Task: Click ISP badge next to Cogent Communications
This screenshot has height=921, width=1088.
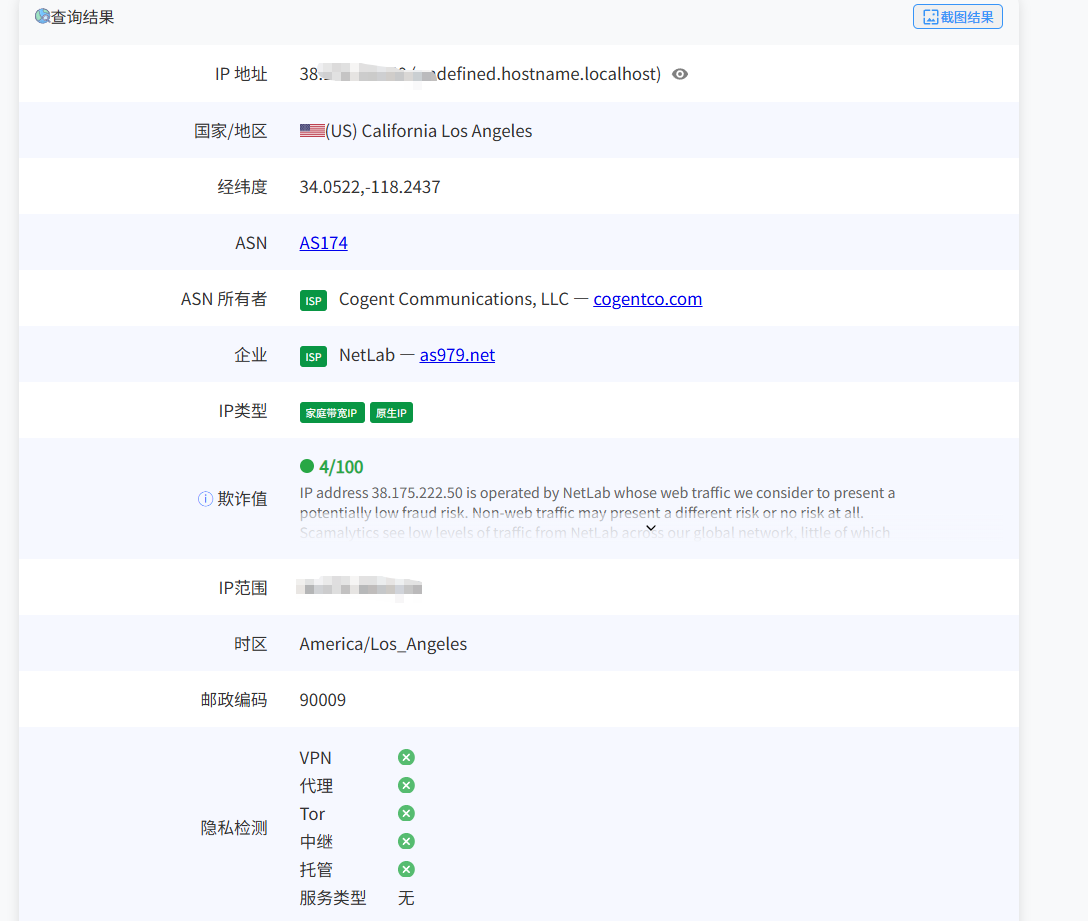Action: pos(313,300)
